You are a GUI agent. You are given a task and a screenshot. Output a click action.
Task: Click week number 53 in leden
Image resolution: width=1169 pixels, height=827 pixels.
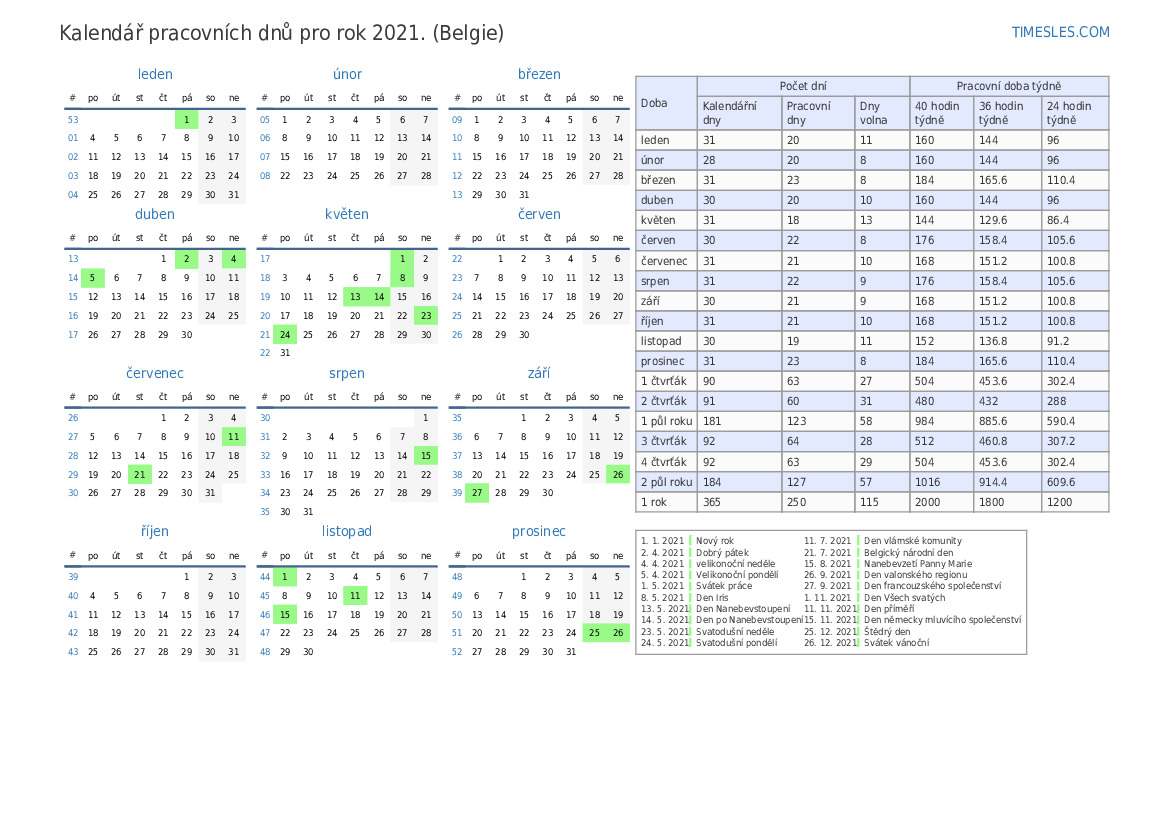[x=73, y=120]
